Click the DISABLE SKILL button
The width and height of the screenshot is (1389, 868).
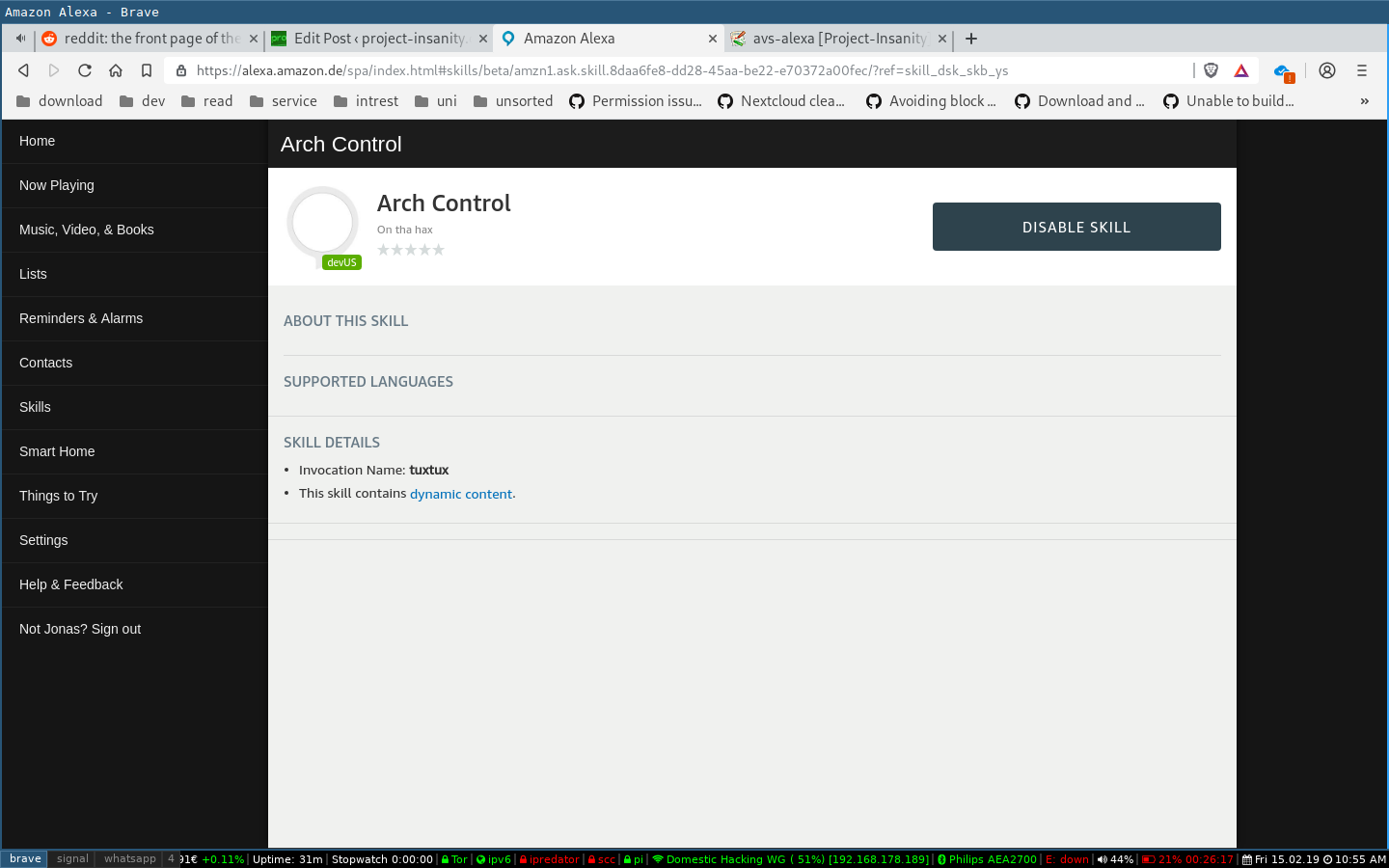[x=1076, y=227]
